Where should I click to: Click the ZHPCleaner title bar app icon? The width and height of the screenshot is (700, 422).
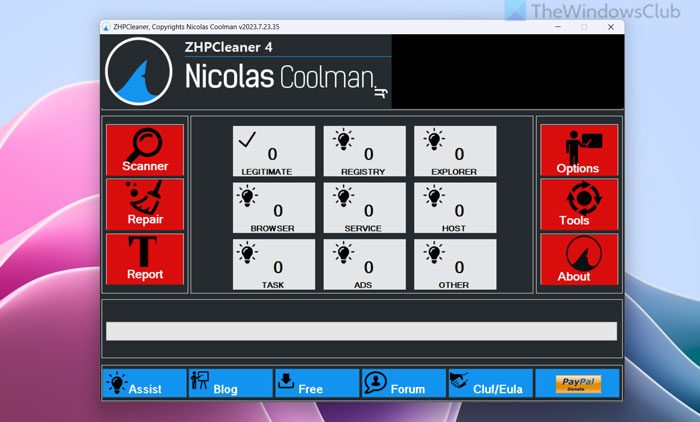[x=106, y=27]
